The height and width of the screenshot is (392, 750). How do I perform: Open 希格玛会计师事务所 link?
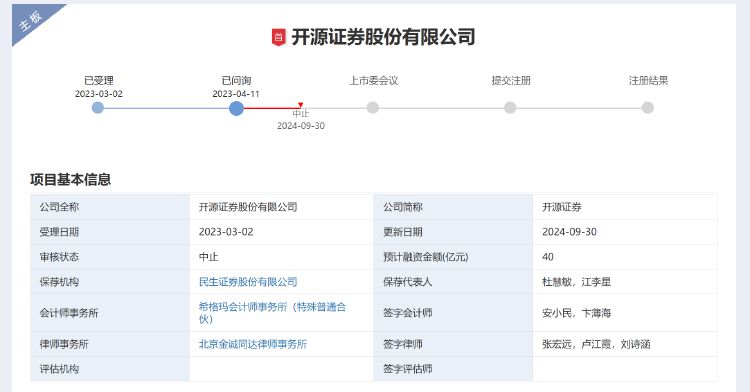(x=272, y=313)
